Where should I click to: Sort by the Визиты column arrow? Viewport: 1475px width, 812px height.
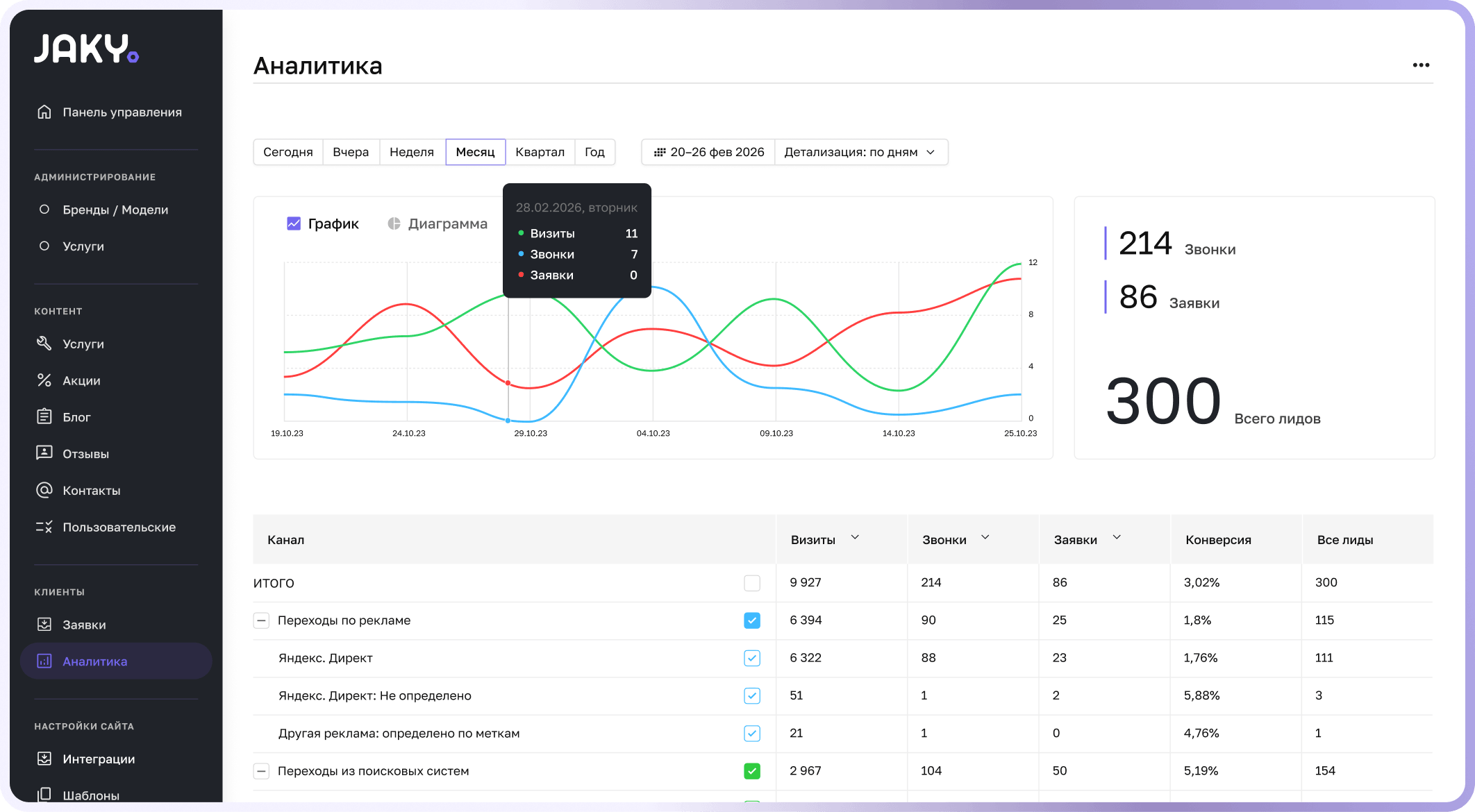[x=855, y=538]
